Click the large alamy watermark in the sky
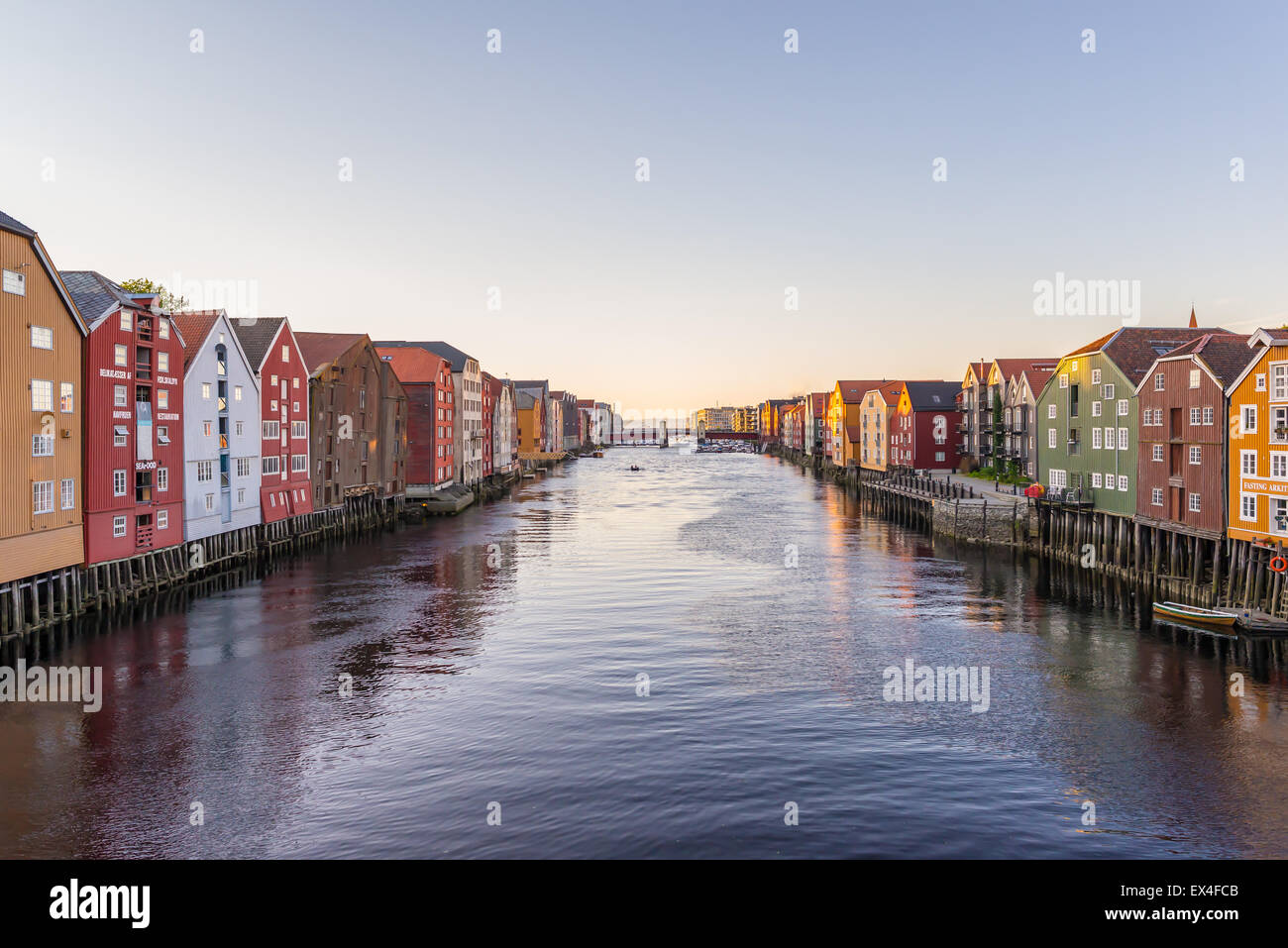Image resolution: width=1288 pixels, height=948 pixels. [1086, 298]
